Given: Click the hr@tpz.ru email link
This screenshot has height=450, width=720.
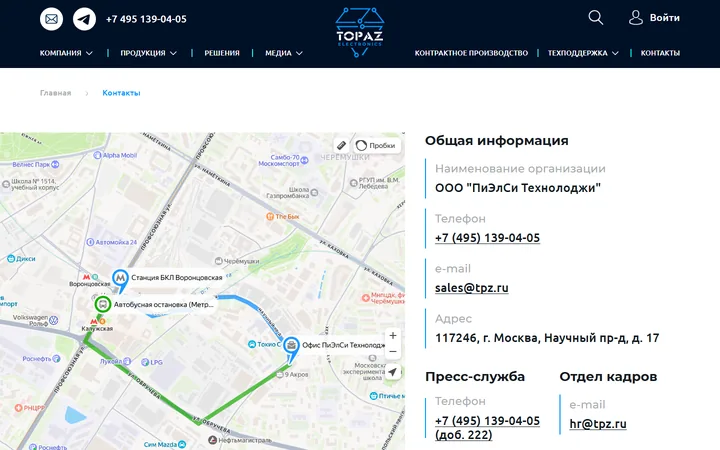Looking at the screenshot, I should pyautogui.click(x=598, y=424).
